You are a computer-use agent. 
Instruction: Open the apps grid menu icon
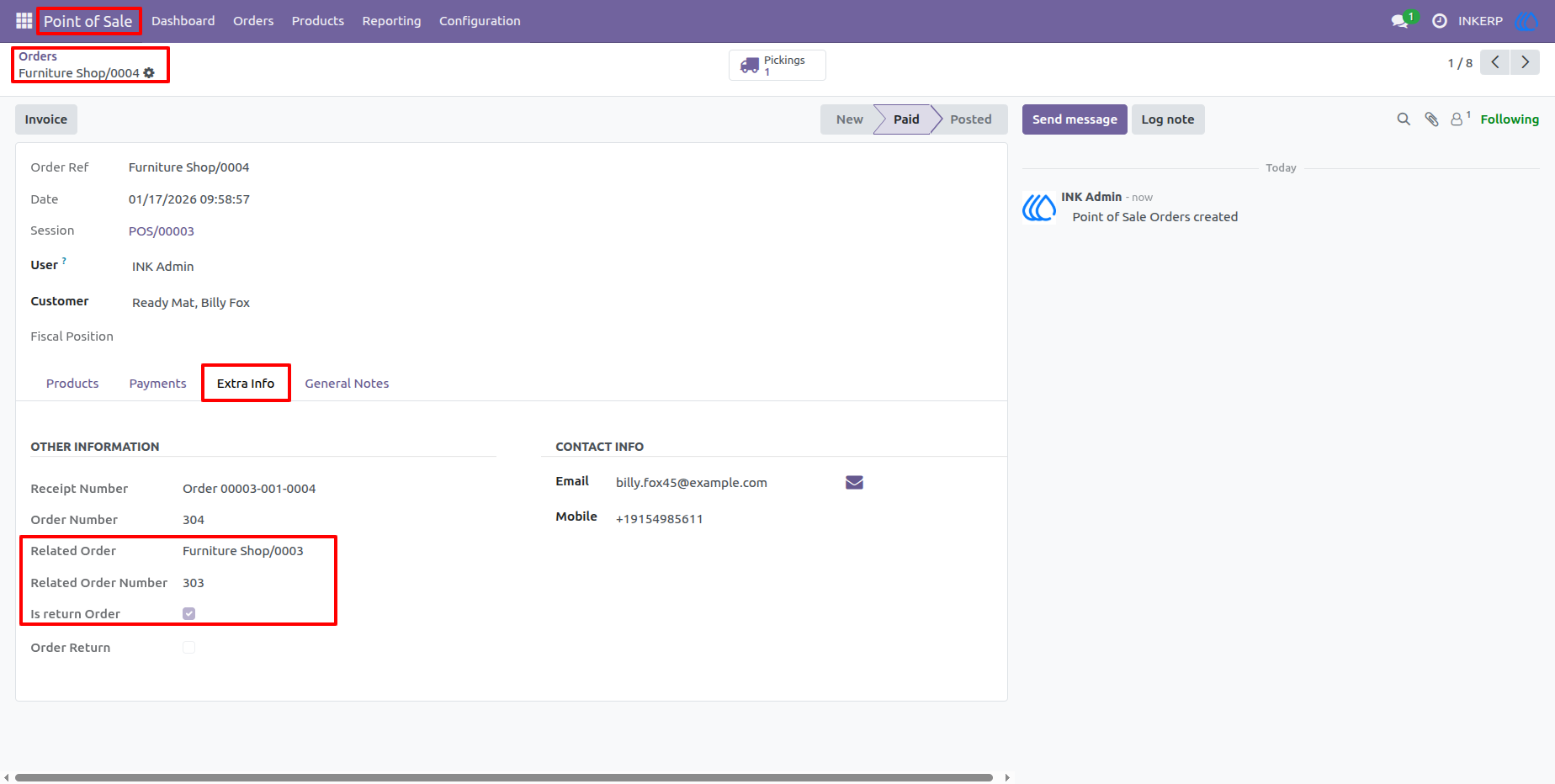24,20
